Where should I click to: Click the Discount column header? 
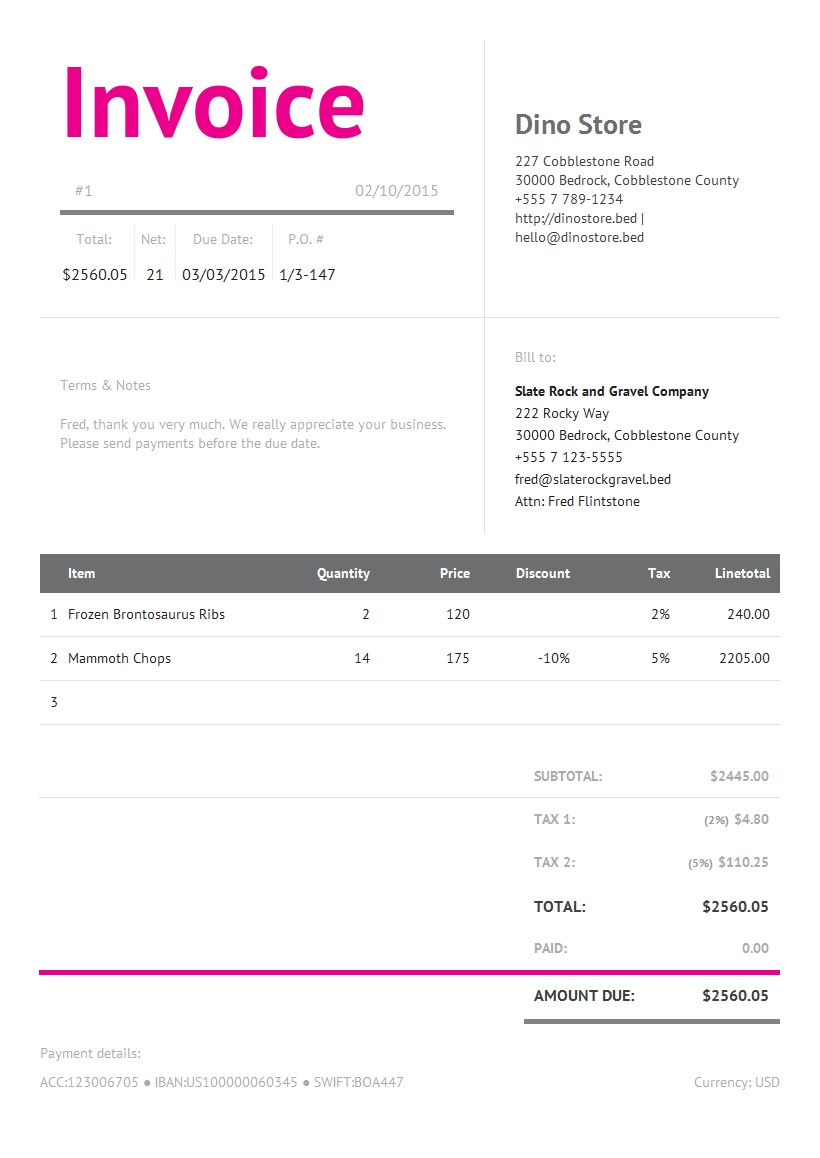tap(543, 573)
